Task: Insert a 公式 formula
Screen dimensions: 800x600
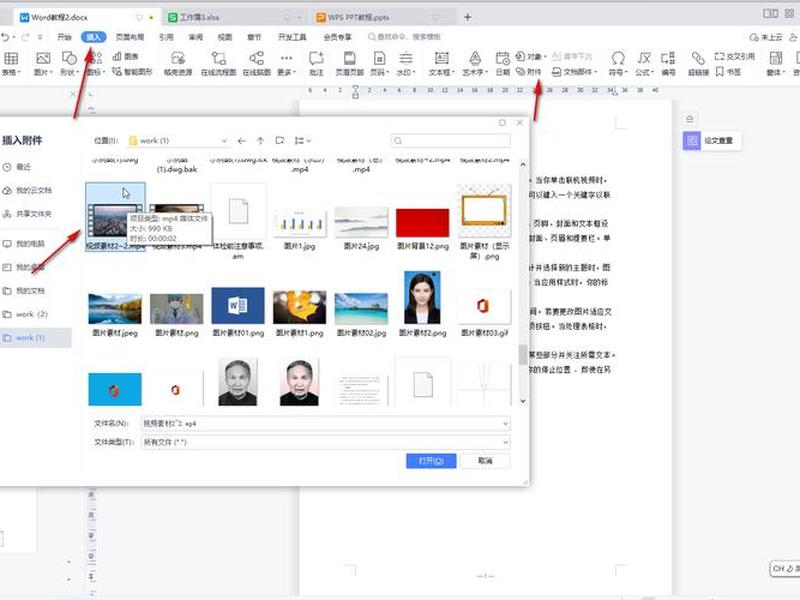Action: [x=644, y=63]
